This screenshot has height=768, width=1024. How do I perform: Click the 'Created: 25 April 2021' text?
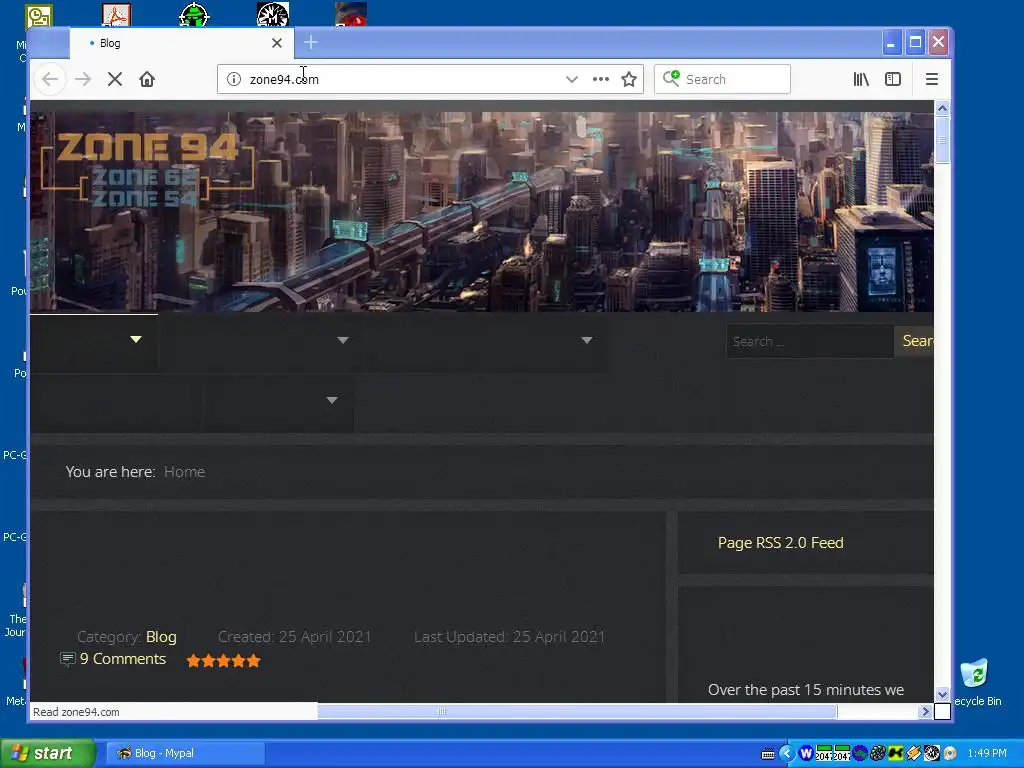(x=295, y=637)
